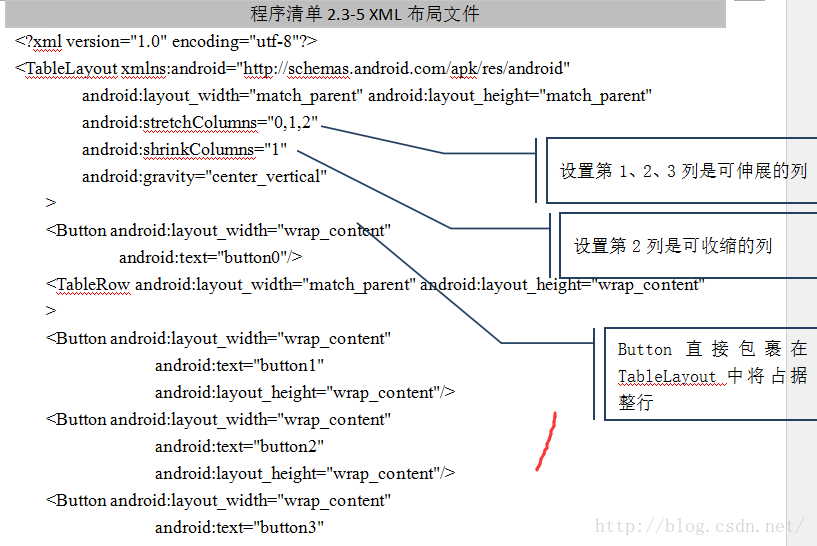Click the misspelled word 'TableLayout' in the opening tag
Screen dimensions: 817x546
[71, 69]
